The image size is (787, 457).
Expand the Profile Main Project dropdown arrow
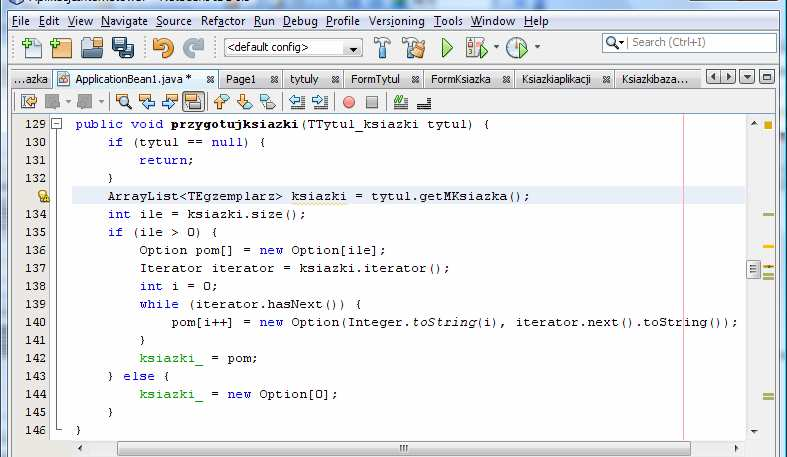click(537, 47)
